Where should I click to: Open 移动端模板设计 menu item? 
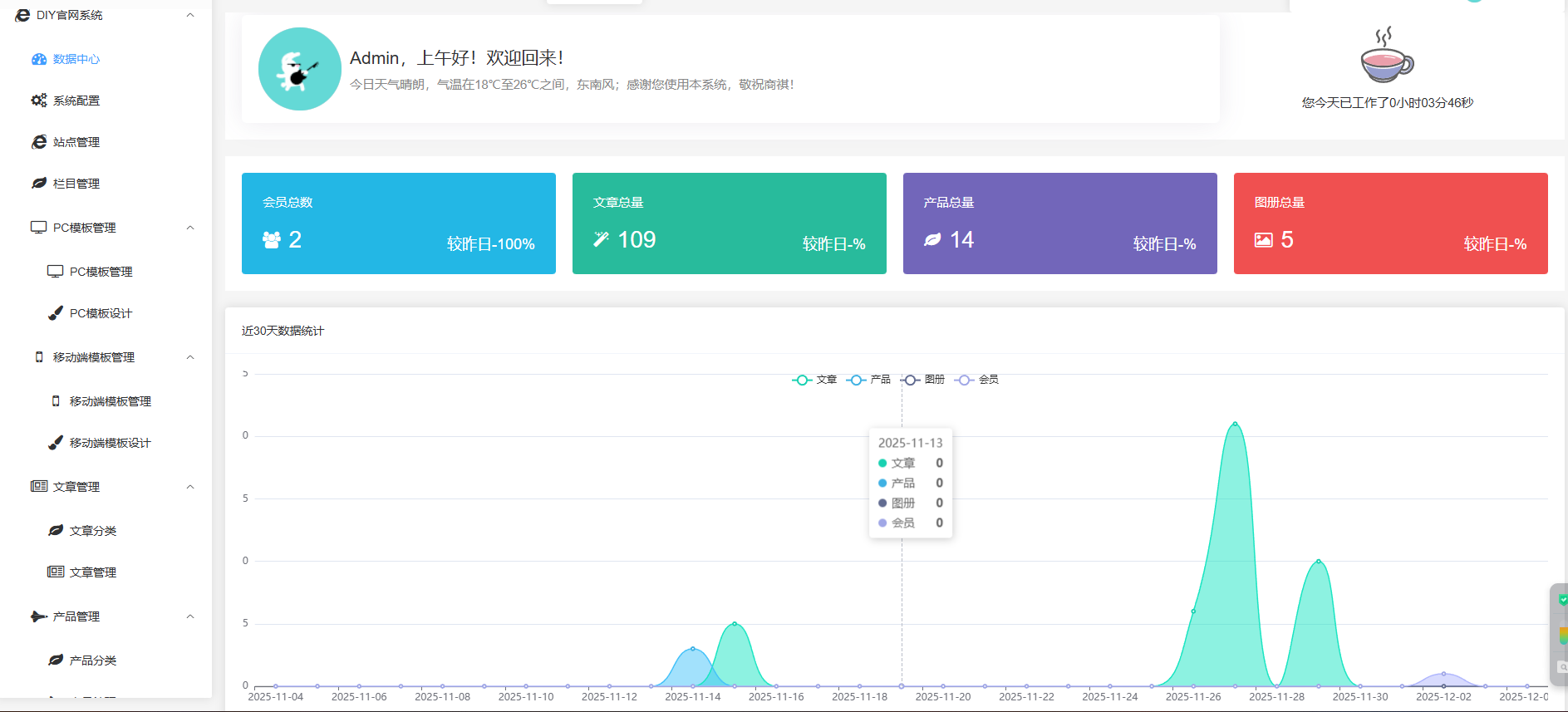coord(110,443)
